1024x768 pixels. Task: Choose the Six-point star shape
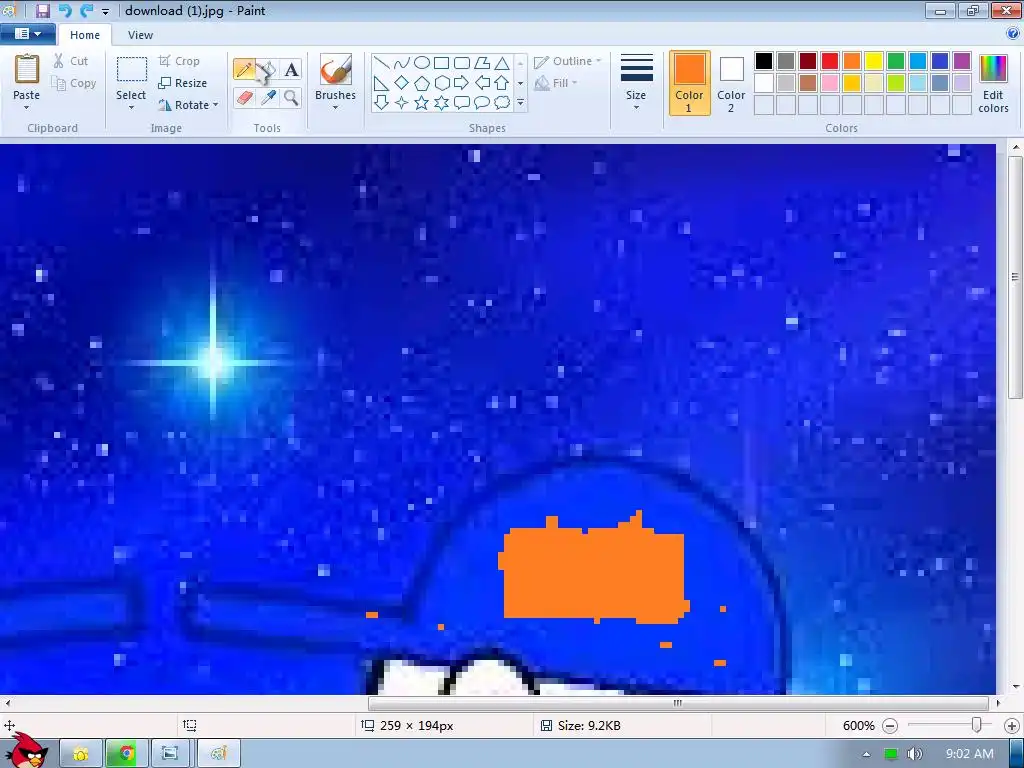point(442,103)
